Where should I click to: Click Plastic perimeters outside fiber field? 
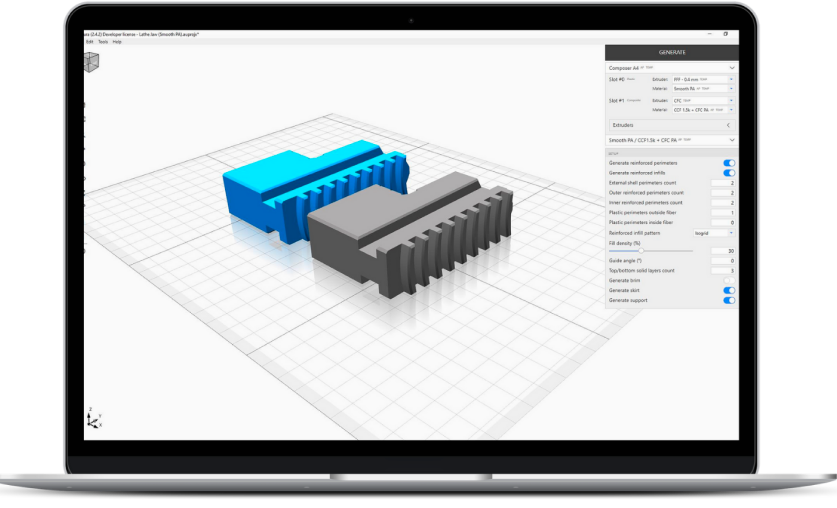click(x=723, y=212)
